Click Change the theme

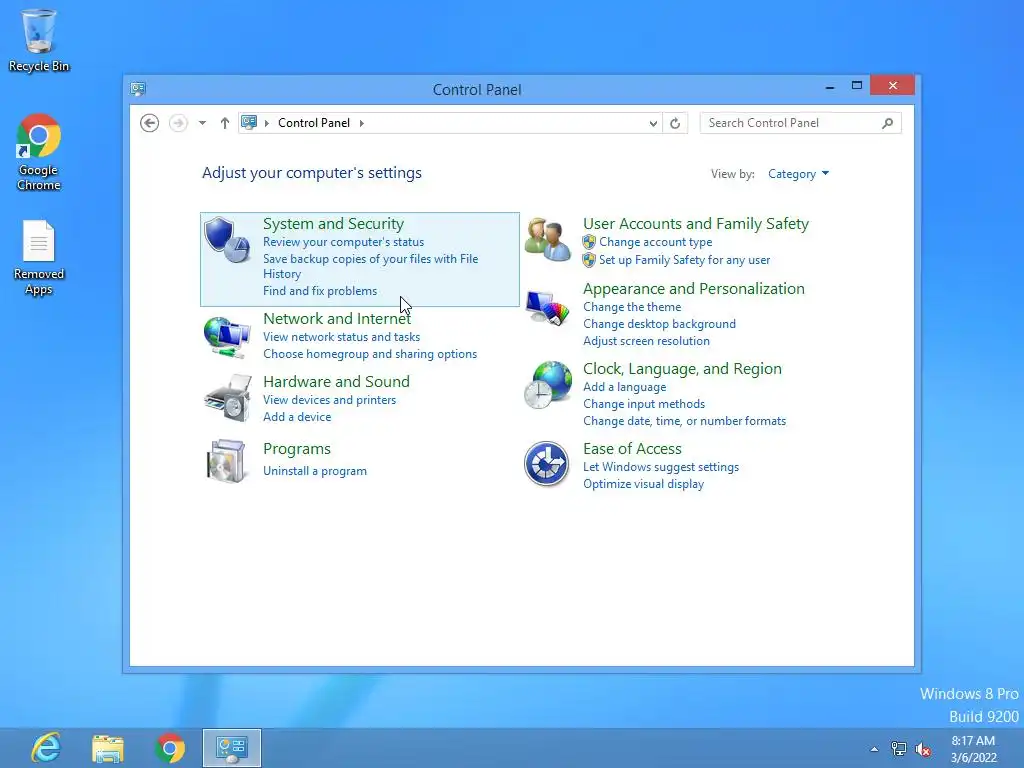click(x=632, y=307)
